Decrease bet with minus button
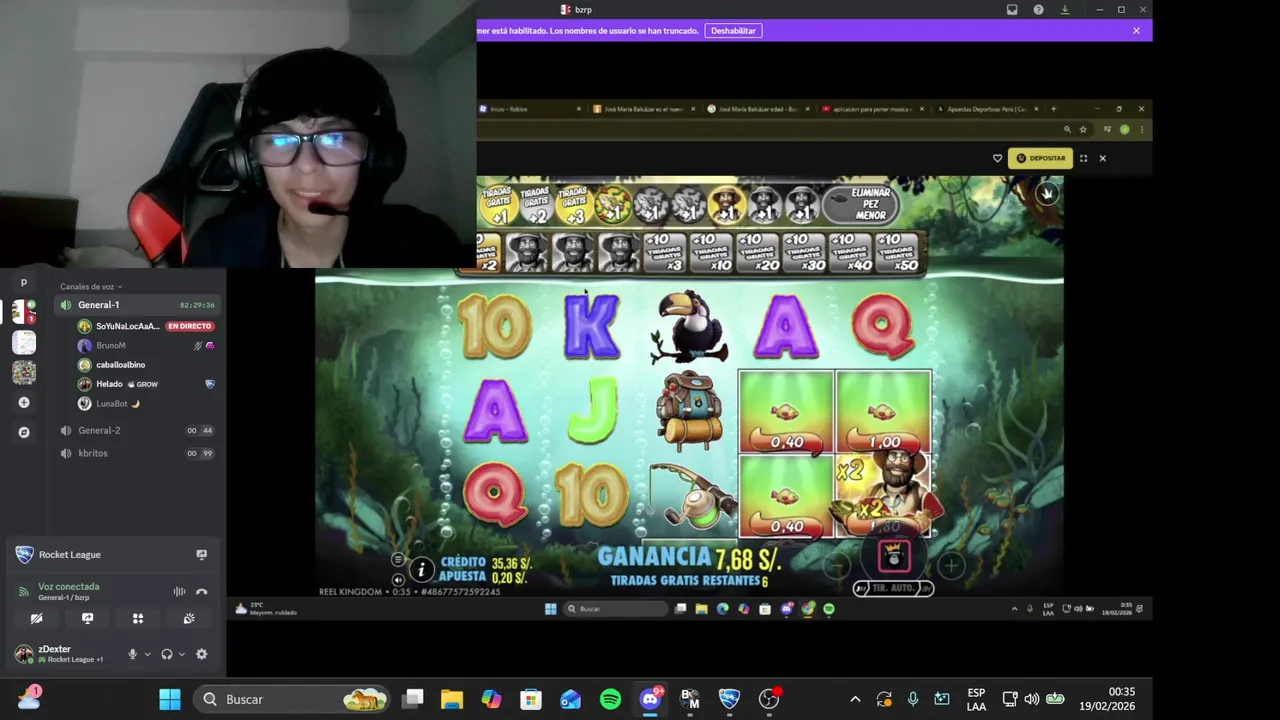This screenshot has height=720, width=1280. click(838, 566)
